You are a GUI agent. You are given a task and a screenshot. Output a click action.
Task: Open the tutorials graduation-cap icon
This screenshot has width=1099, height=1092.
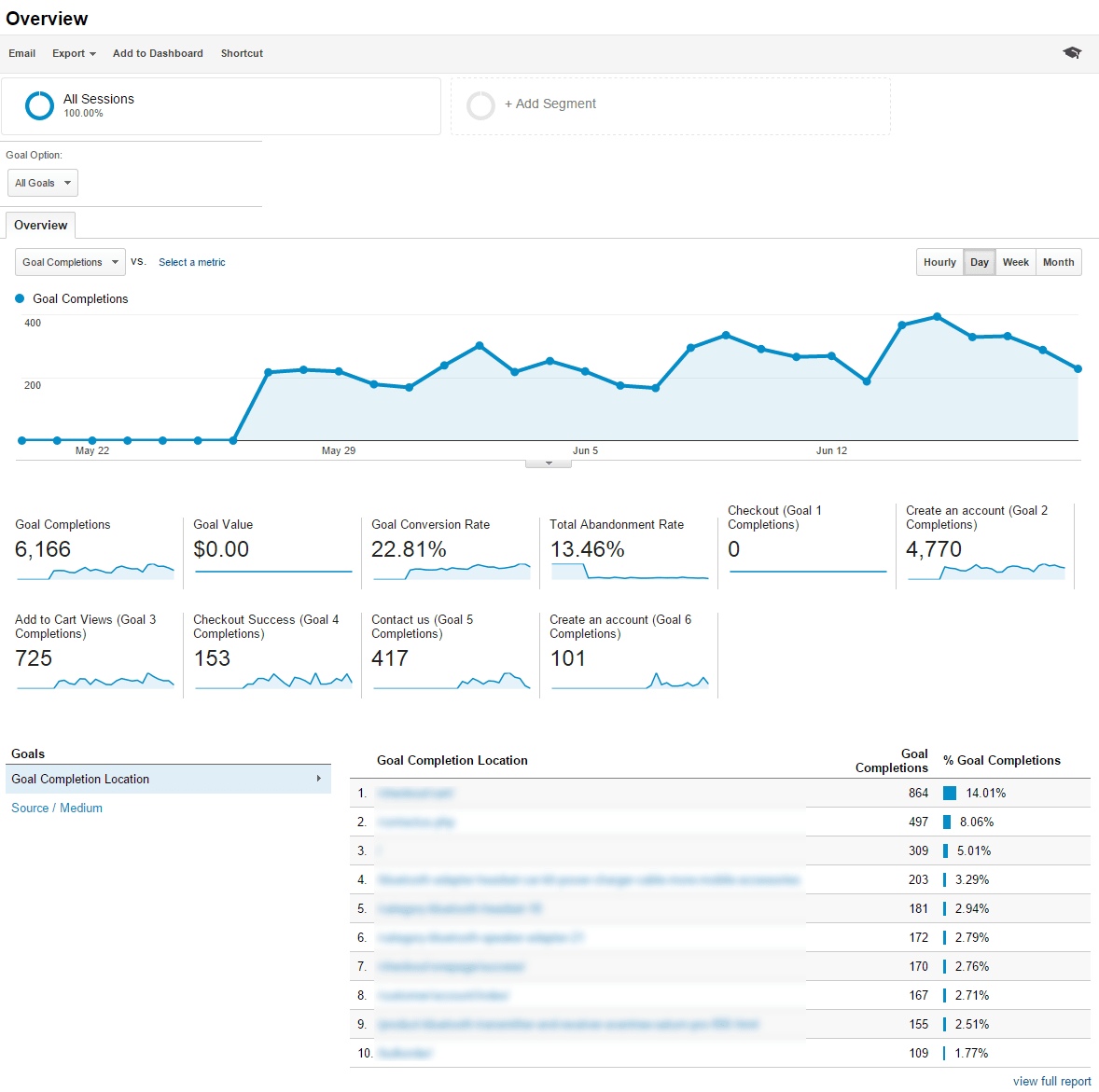(1071, 53)
